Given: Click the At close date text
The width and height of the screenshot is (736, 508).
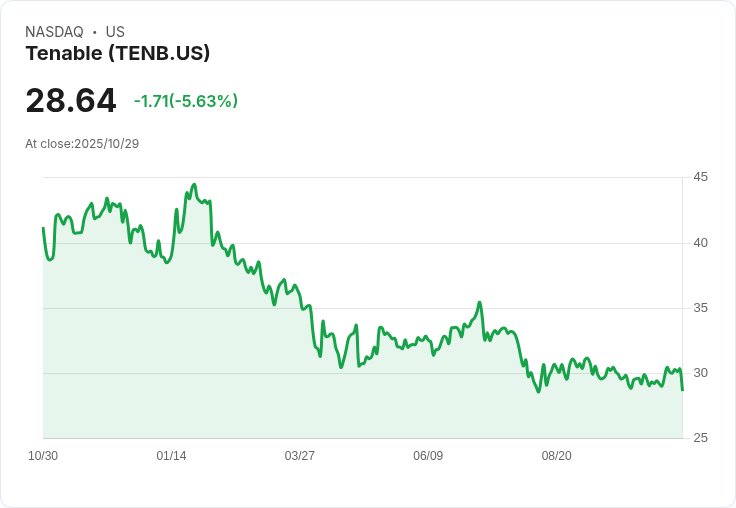Looking at the screenshot, I should coord(82,144).
